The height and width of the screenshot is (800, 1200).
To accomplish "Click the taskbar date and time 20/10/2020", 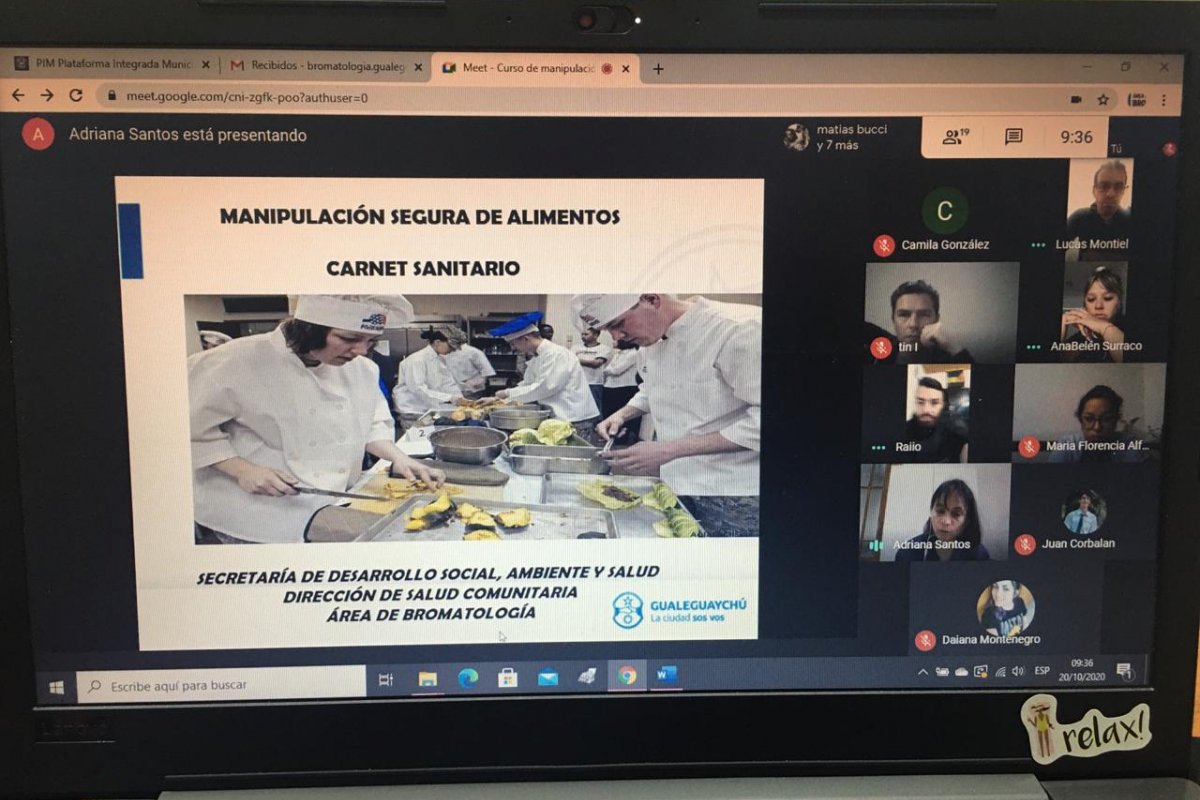I will (1082, 669).
